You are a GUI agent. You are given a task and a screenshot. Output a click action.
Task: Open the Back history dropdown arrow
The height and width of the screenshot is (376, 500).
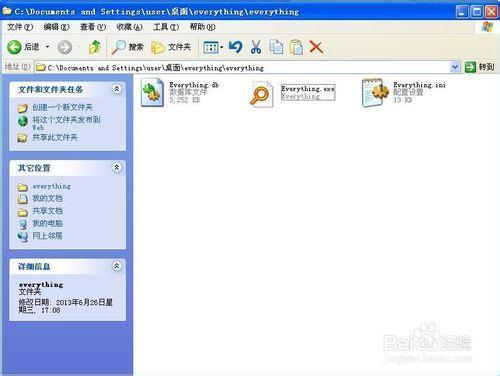click(47, 47)
